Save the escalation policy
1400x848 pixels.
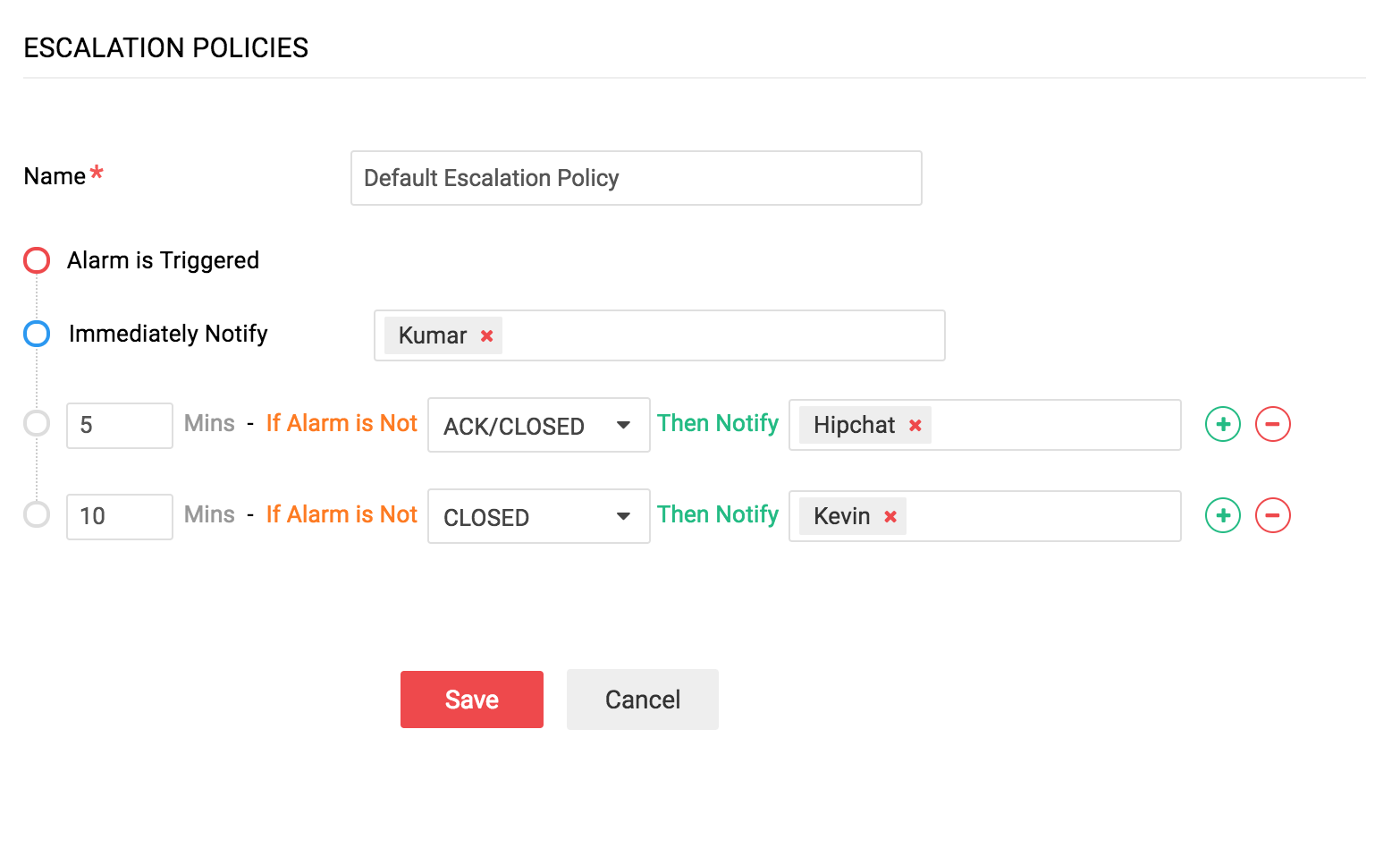pyautogui.click(x=471, y=700)
